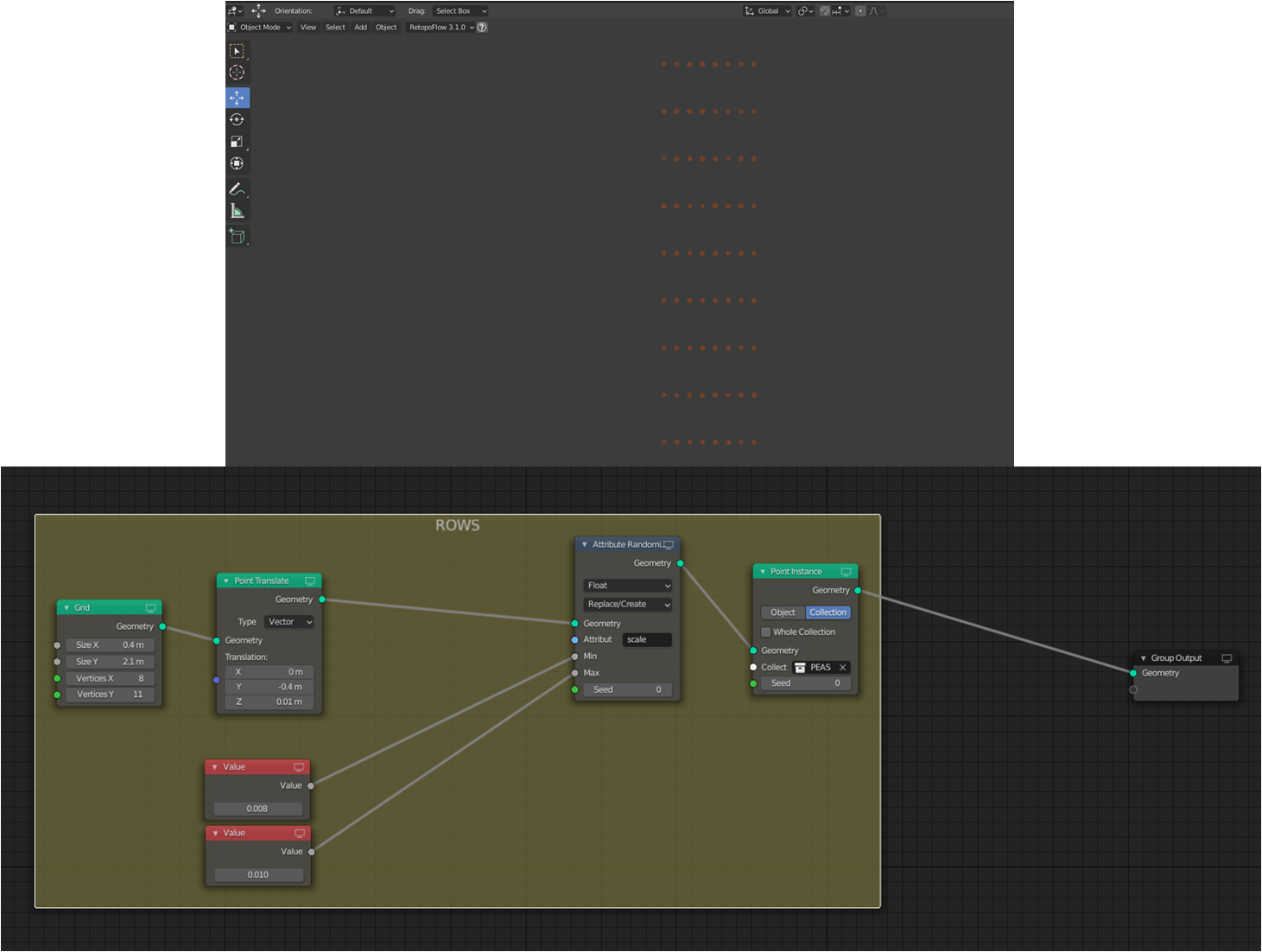
Task: Switch Point Instance to Collection mode
Action: (x=828, y=612)
